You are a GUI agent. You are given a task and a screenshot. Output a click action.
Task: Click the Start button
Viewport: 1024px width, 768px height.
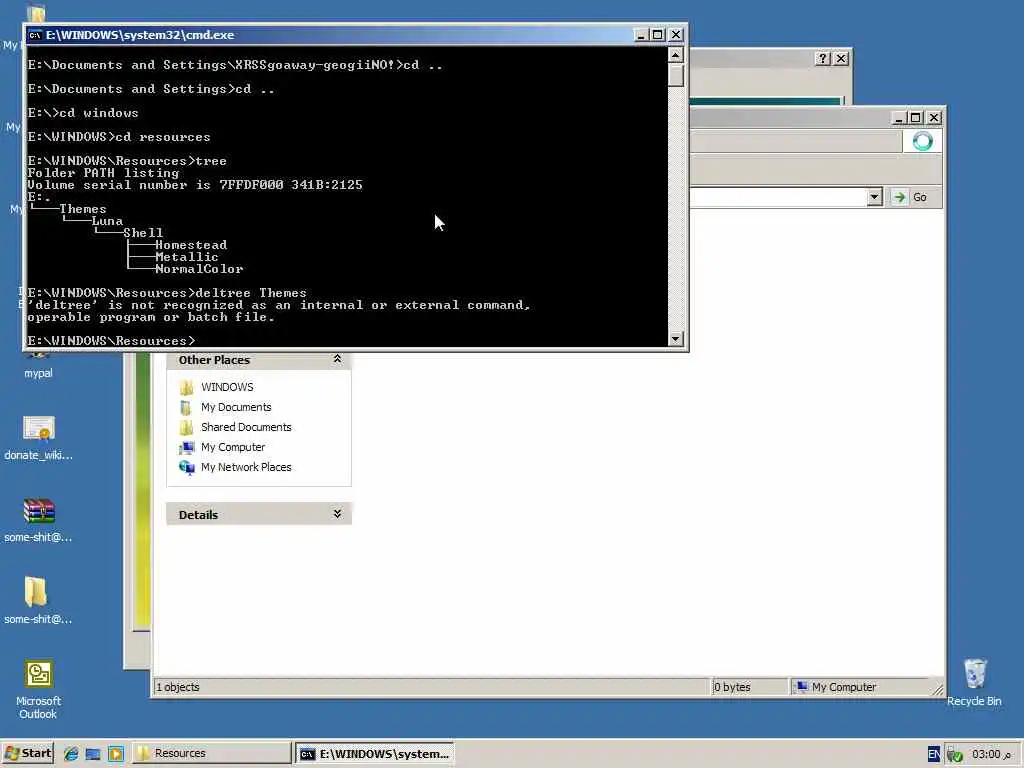coord(27,753)
